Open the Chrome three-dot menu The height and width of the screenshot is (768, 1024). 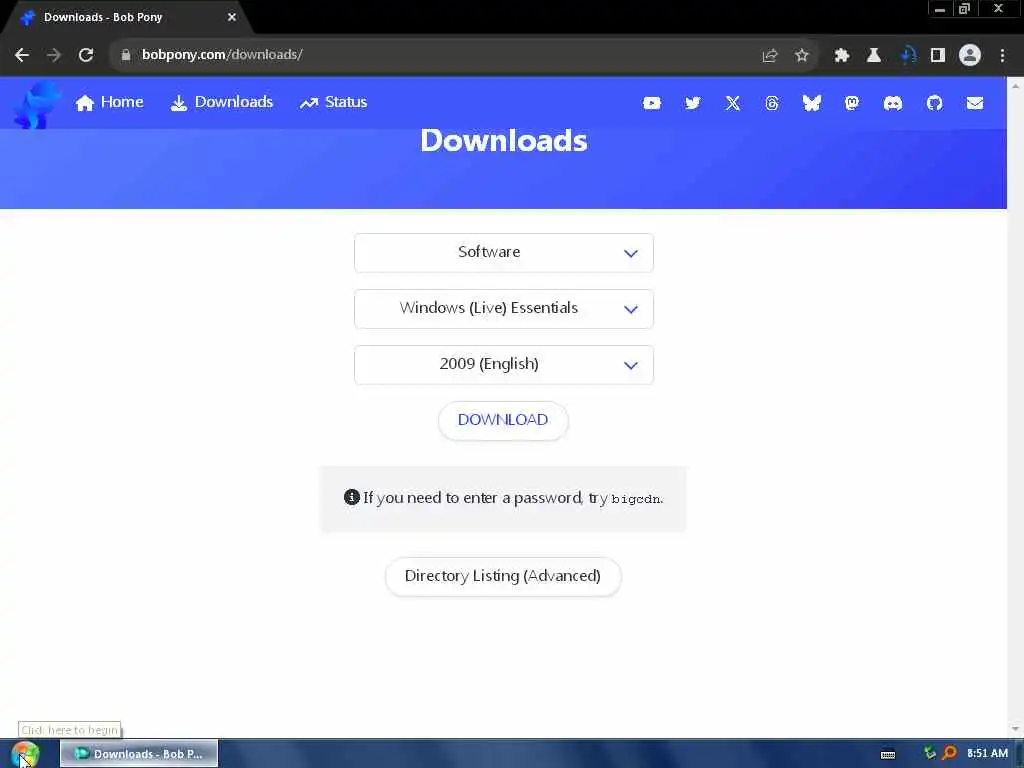point(1002,56)
